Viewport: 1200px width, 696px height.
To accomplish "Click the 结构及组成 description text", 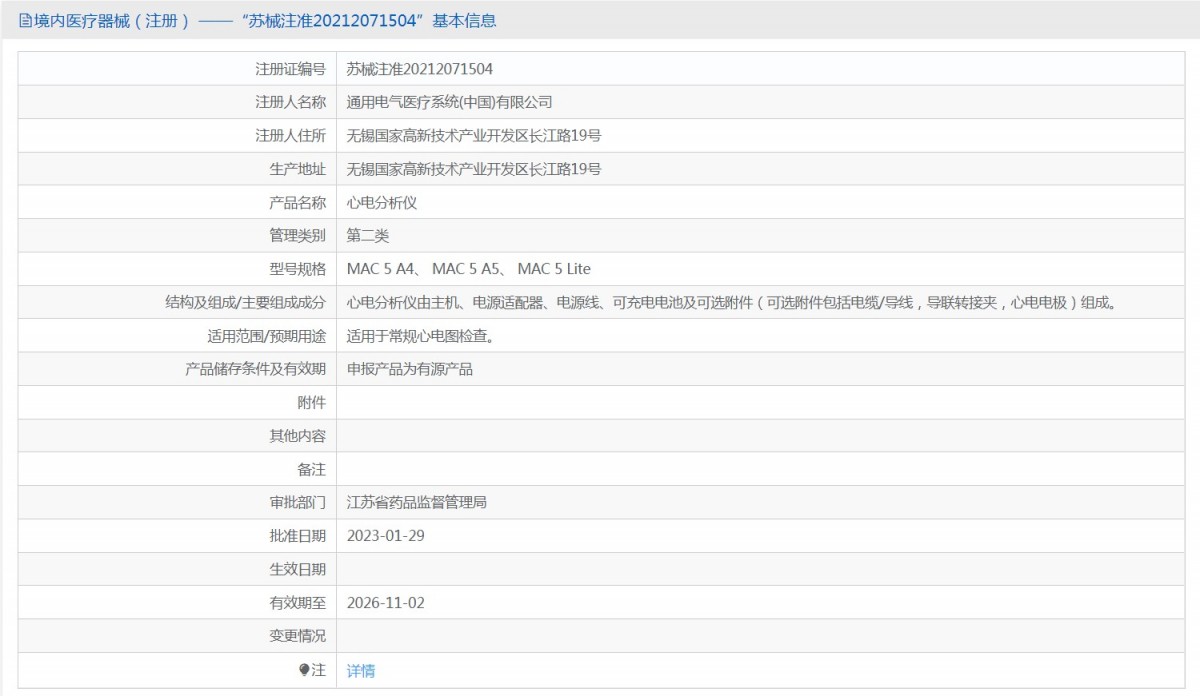I will (x=732, y=302).
